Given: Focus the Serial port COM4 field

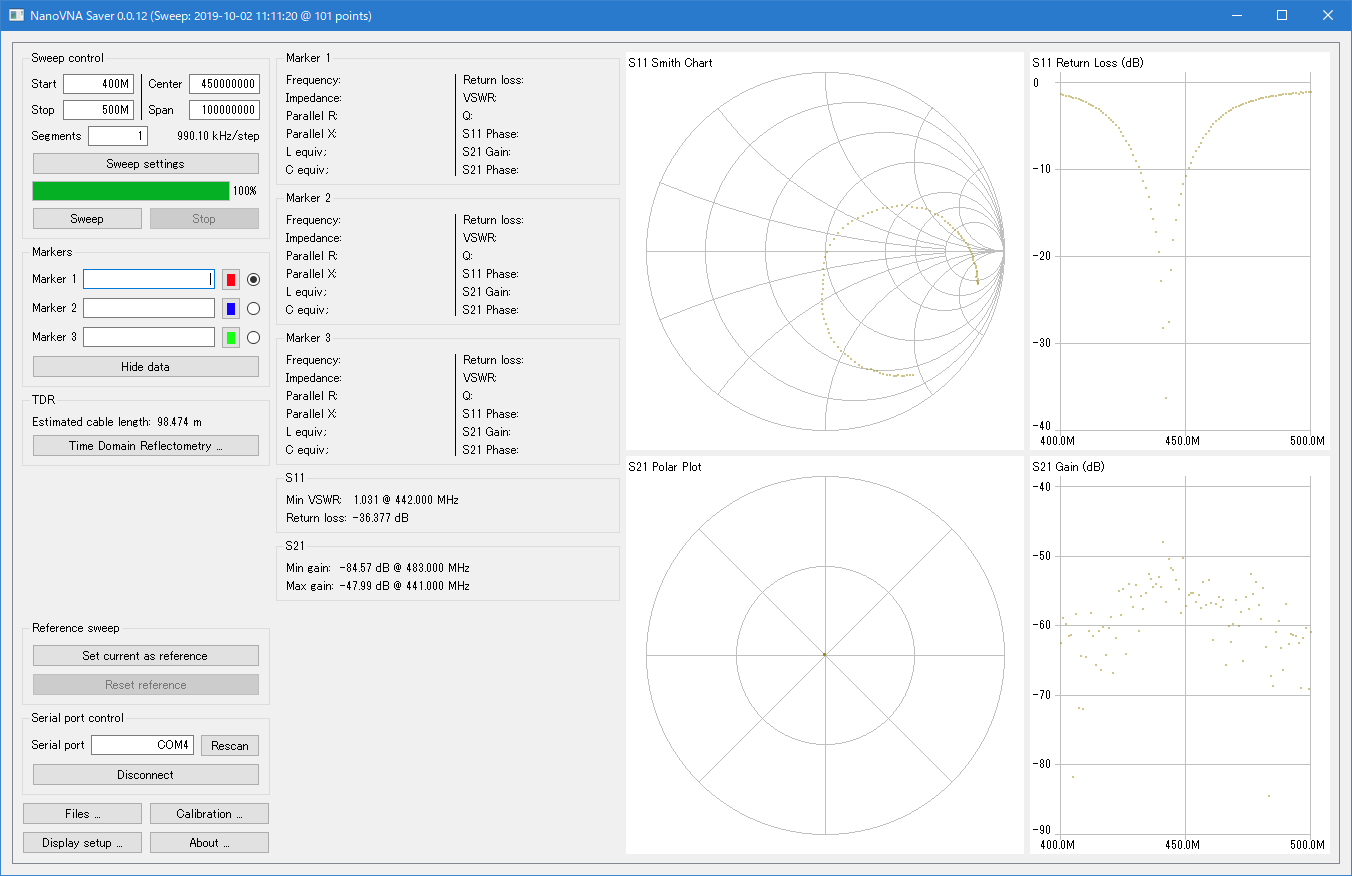Looking at the screenshot, I should click(142, 745).
